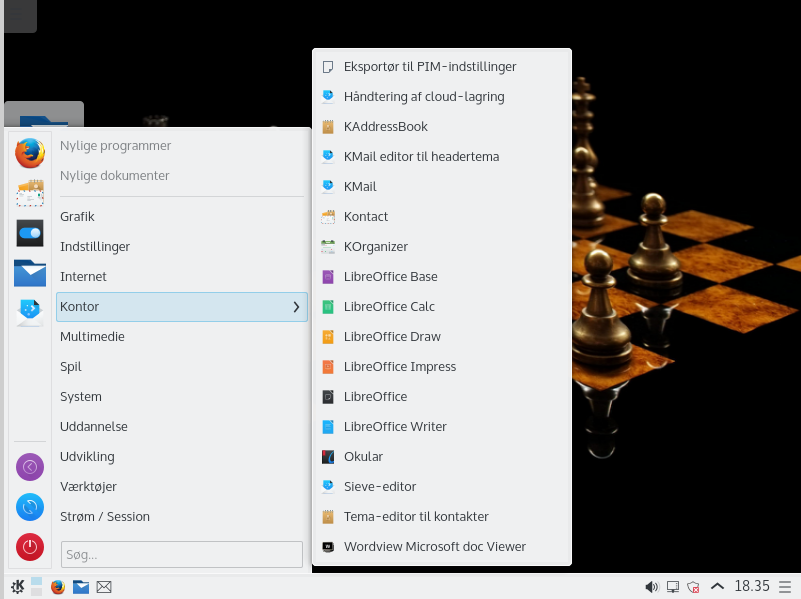Open the Strøm / Session category
The height and width of the screenshot is (599, 801).
(182, 517)
